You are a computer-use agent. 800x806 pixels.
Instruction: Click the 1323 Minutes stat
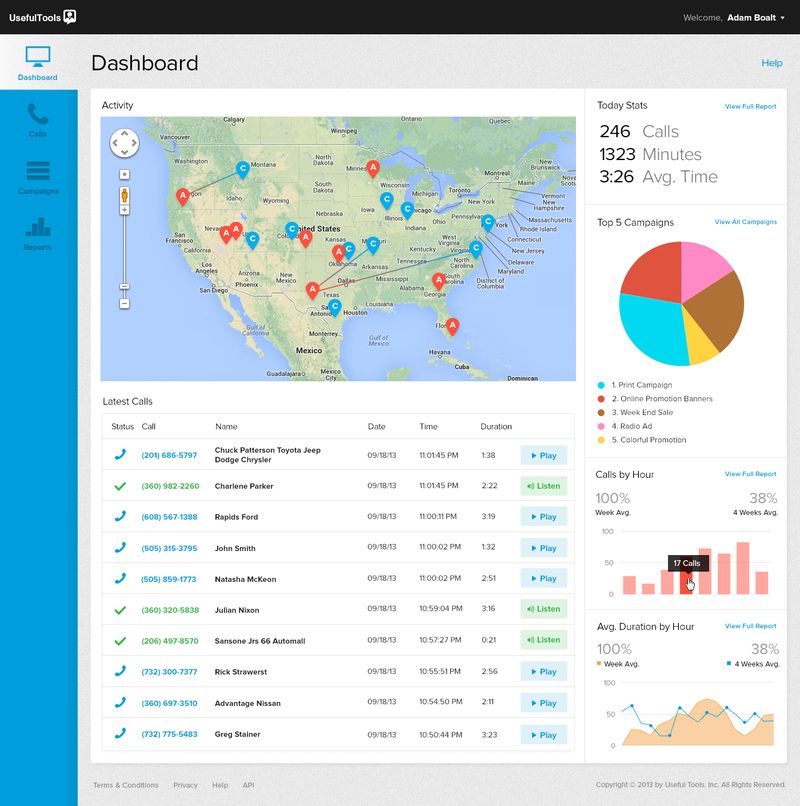[x=650, y=154]
